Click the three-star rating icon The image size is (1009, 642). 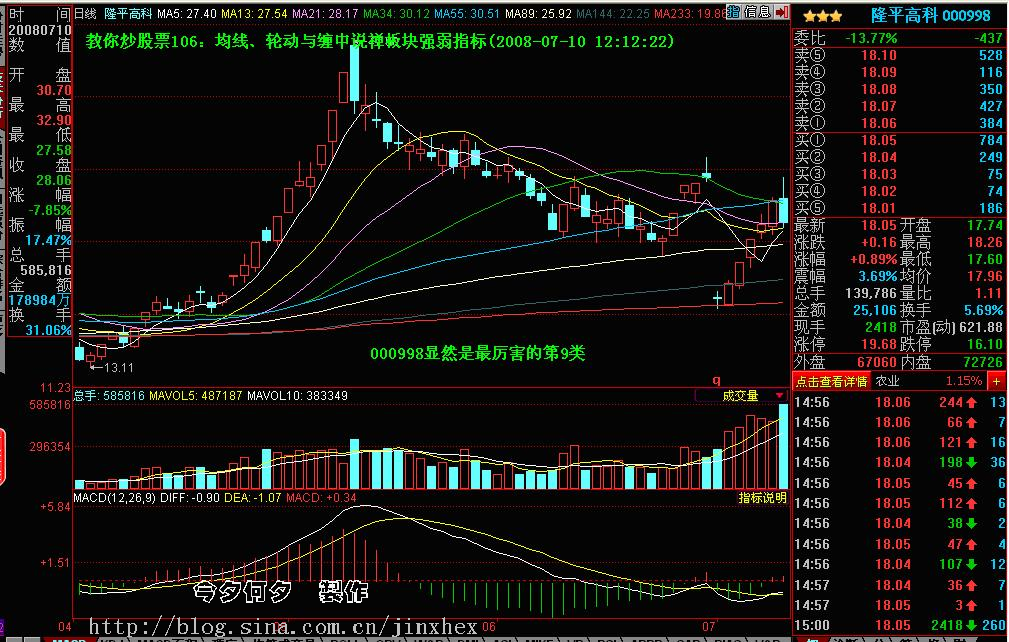coord(822,16)
